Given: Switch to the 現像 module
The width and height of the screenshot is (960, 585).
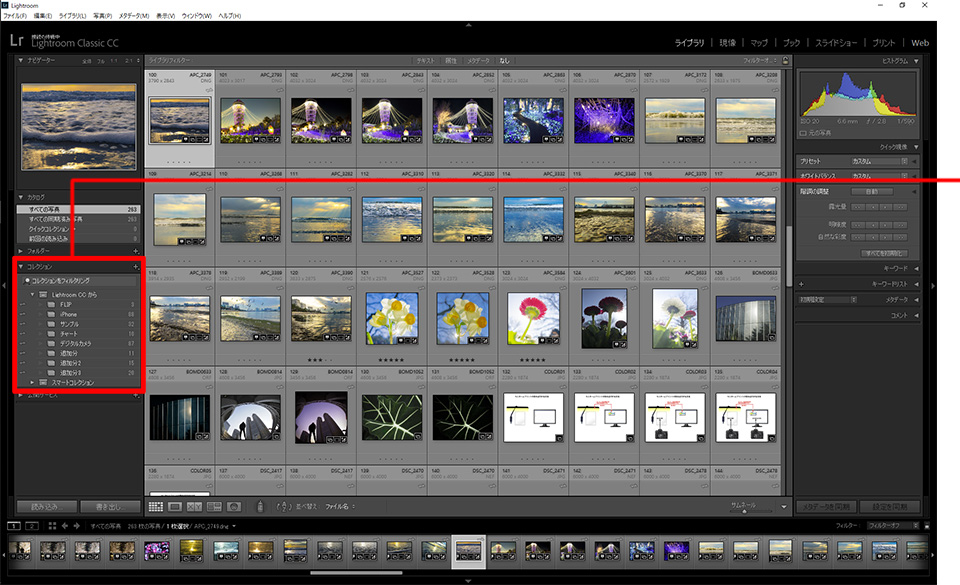Looking at the screenshot, I should (728, 43).
